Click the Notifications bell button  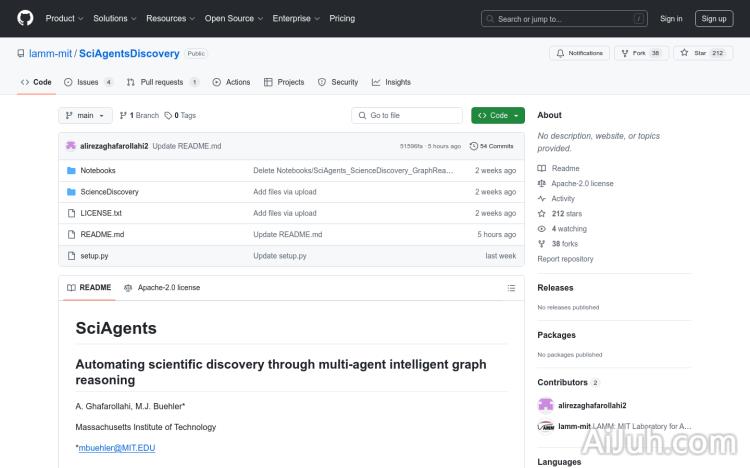(x=579, y=53)
